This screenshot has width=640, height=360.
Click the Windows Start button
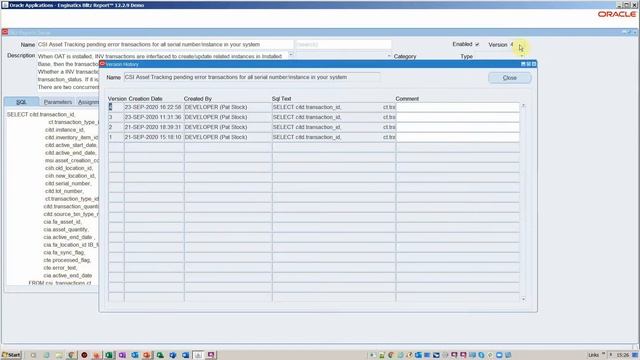pyautogui.click(x=11, y=355)
